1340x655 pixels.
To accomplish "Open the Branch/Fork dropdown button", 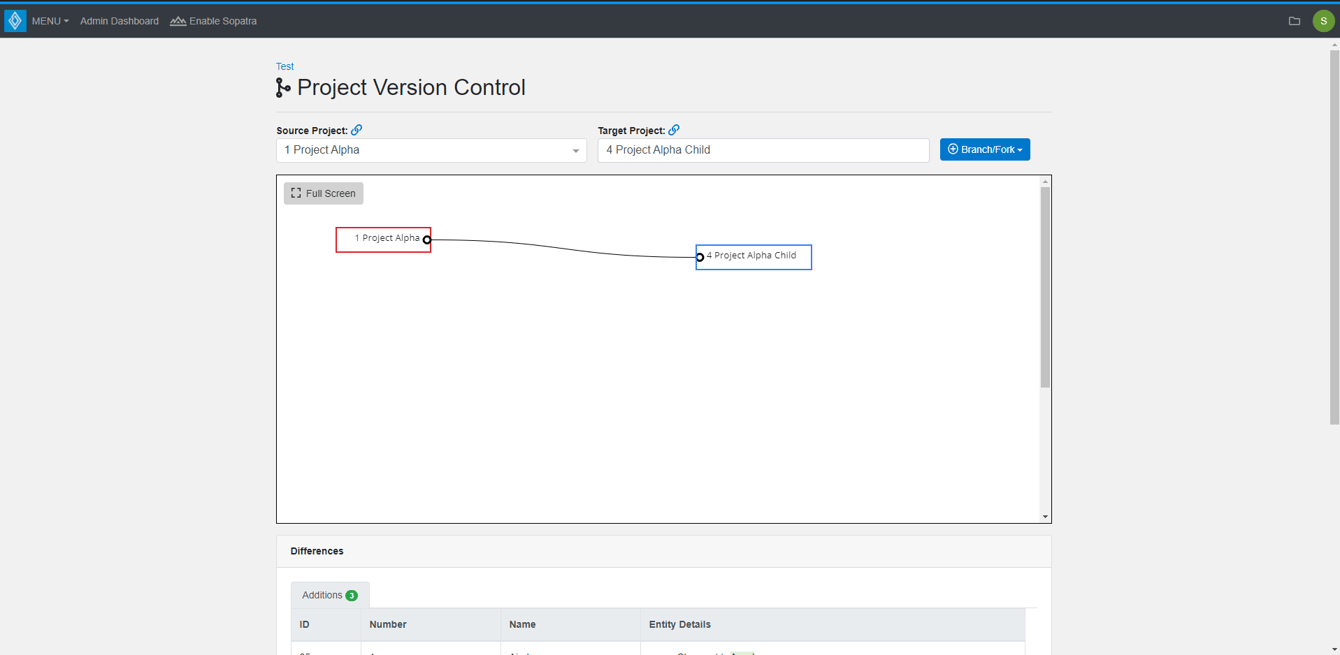I will (x=985, y=150).
